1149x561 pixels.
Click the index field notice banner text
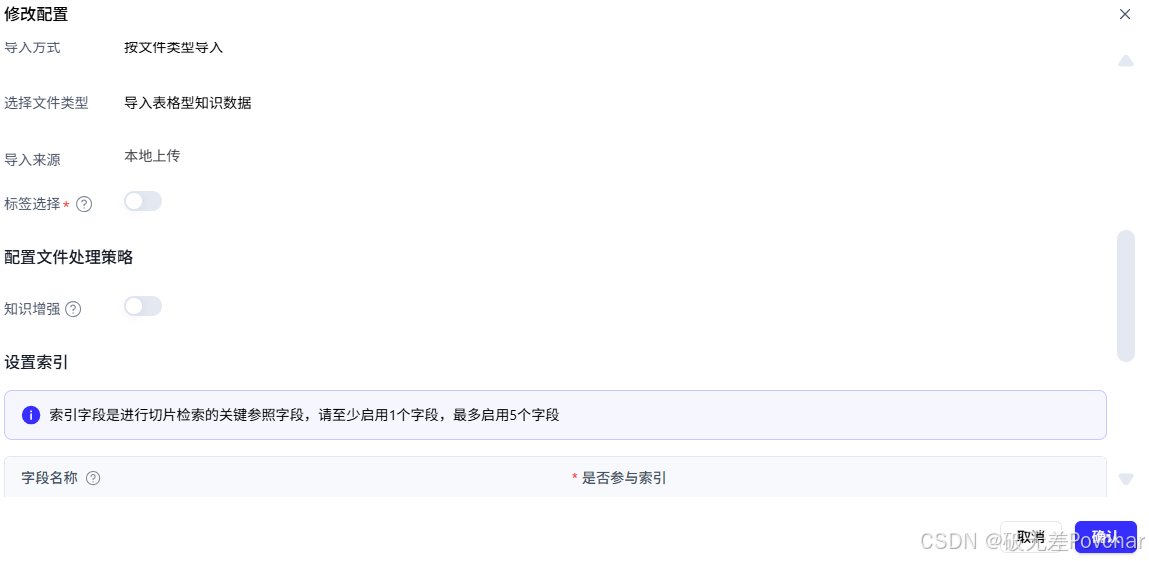304,415
